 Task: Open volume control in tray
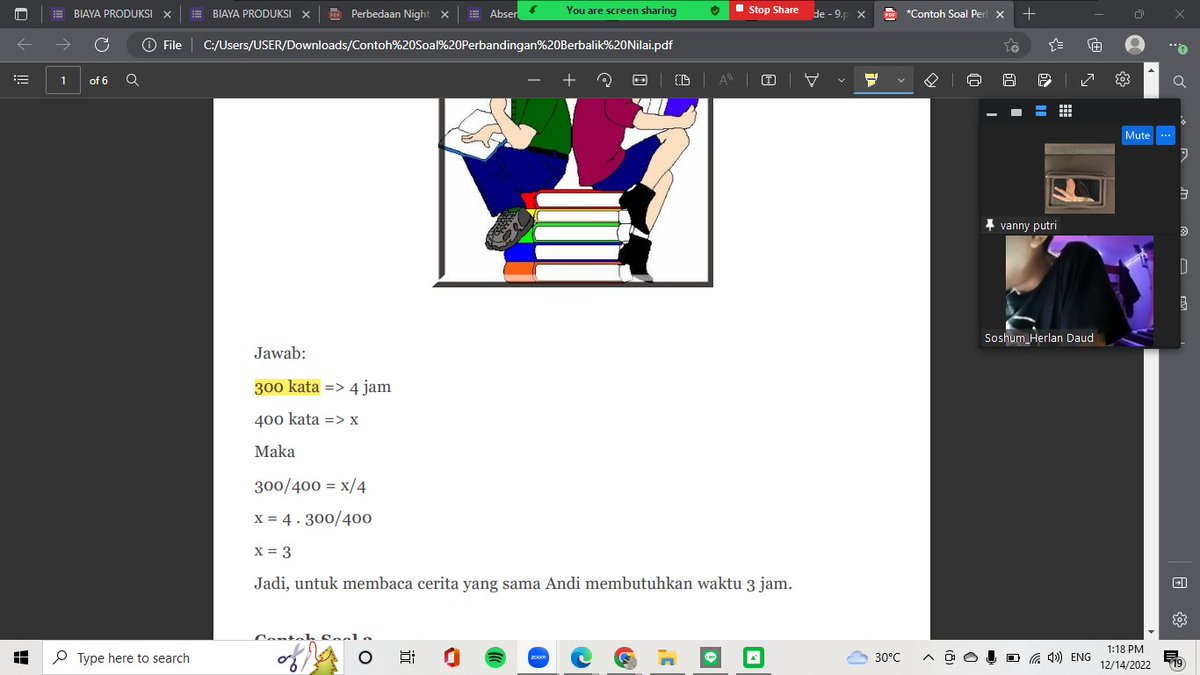pyautogui.click(x=1055, y=658)
